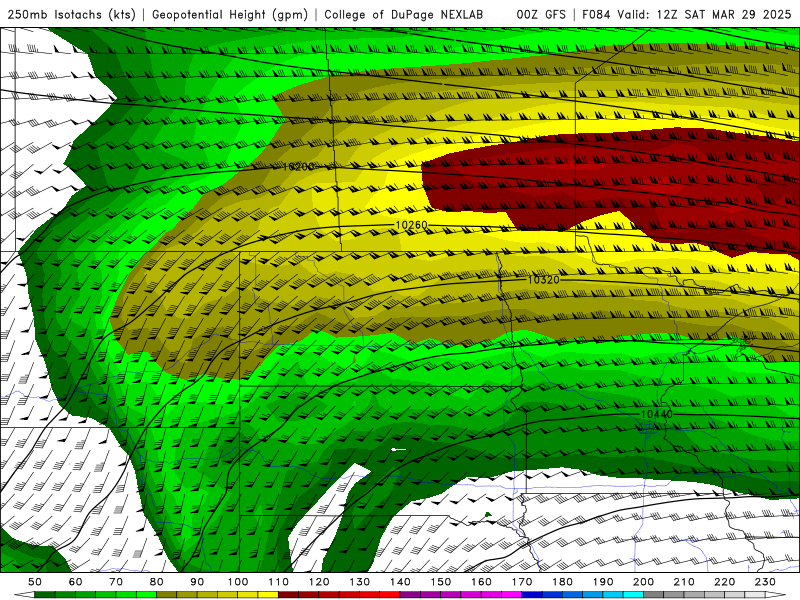Pick the cyan colorbar segment before 200

tap(633, 595)
